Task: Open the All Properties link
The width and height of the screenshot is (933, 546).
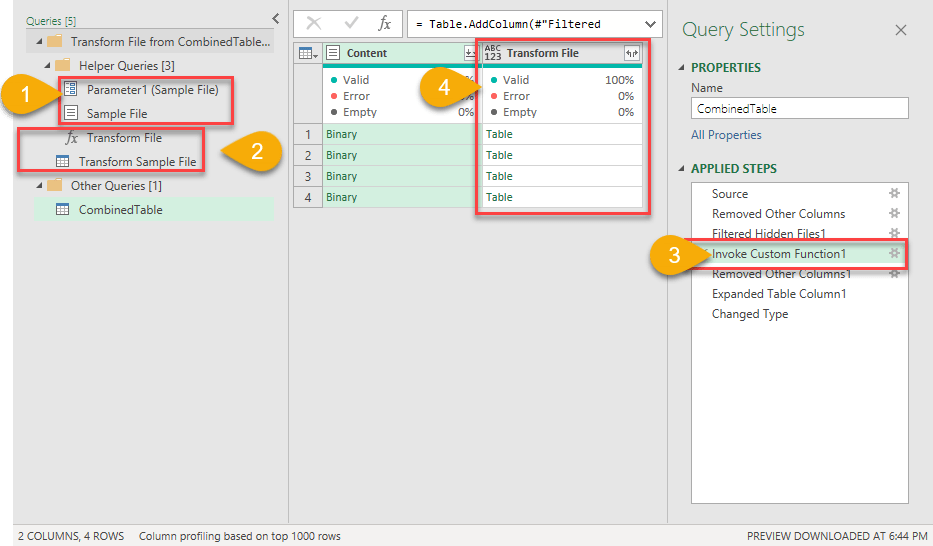Action: [x=726, y=135]
